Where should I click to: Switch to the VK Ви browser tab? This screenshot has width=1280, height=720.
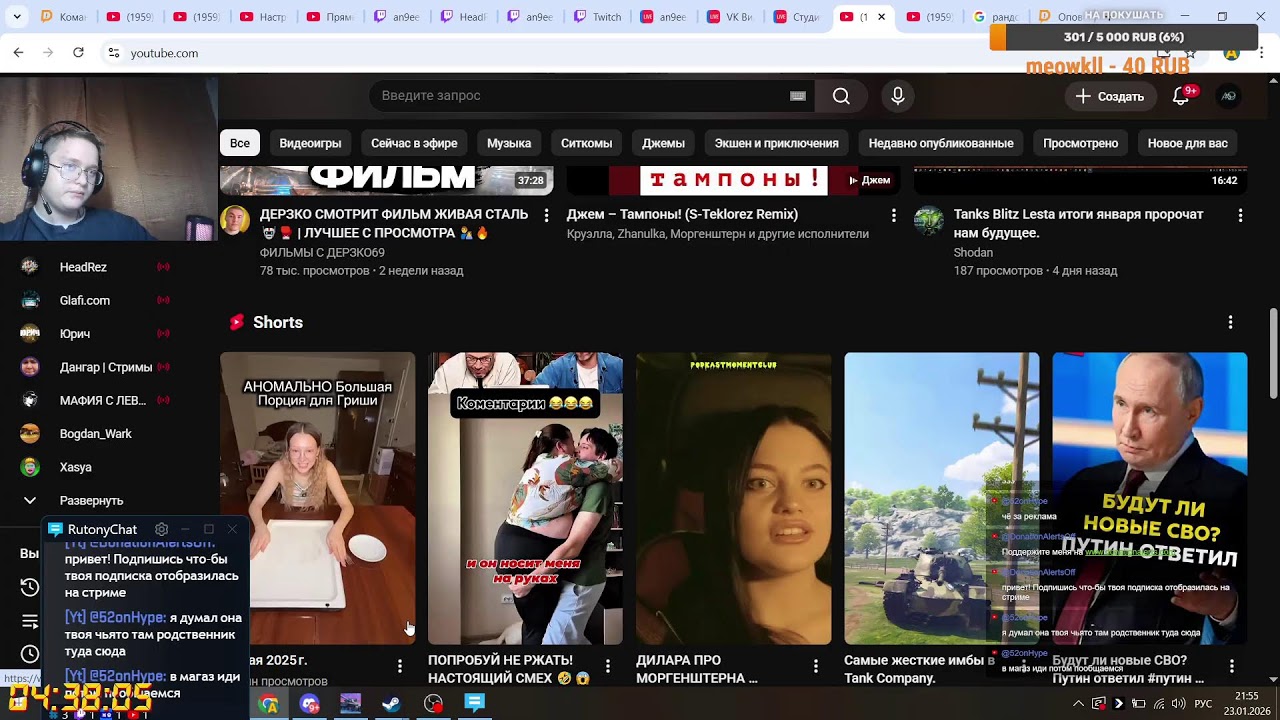729,17
